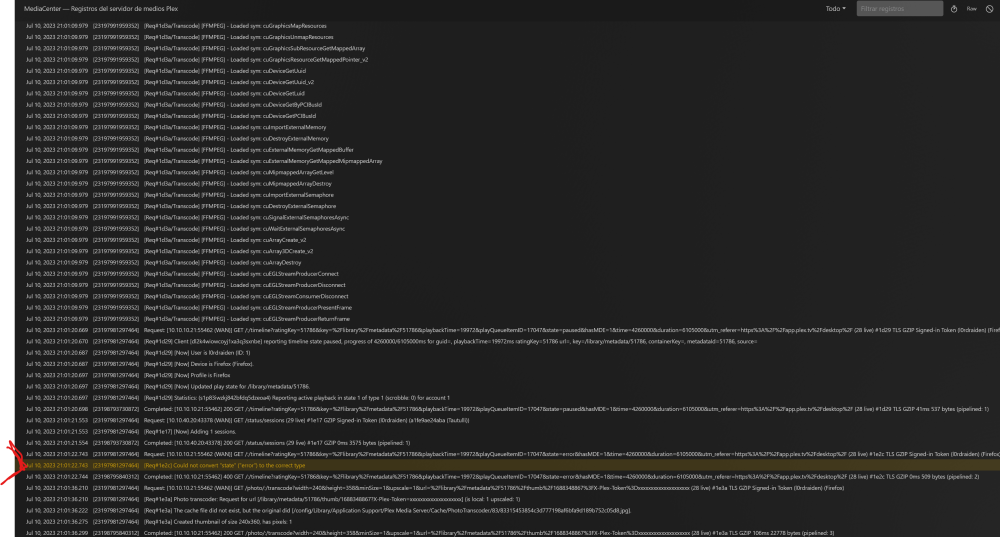
Task: Select log line cuMipmappedArrayDestroy
Action: point(179,184)
